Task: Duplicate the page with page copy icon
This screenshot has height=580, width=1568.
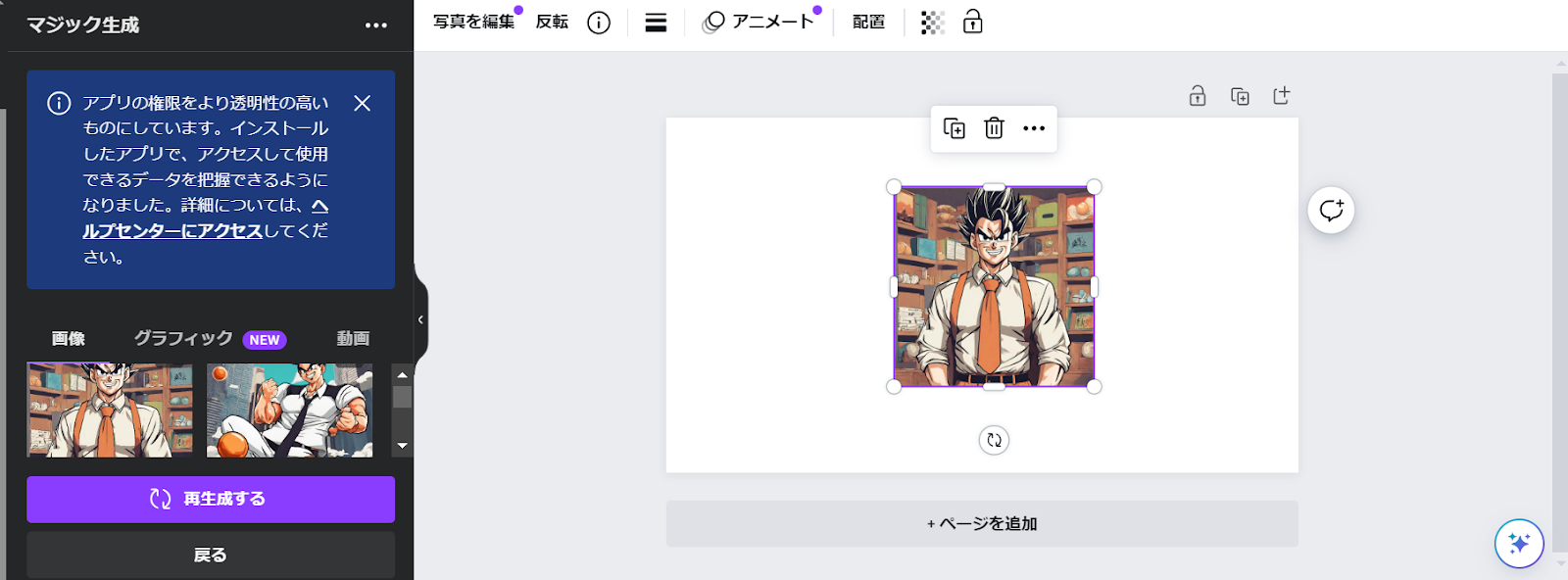Action: coord(1240,96)
